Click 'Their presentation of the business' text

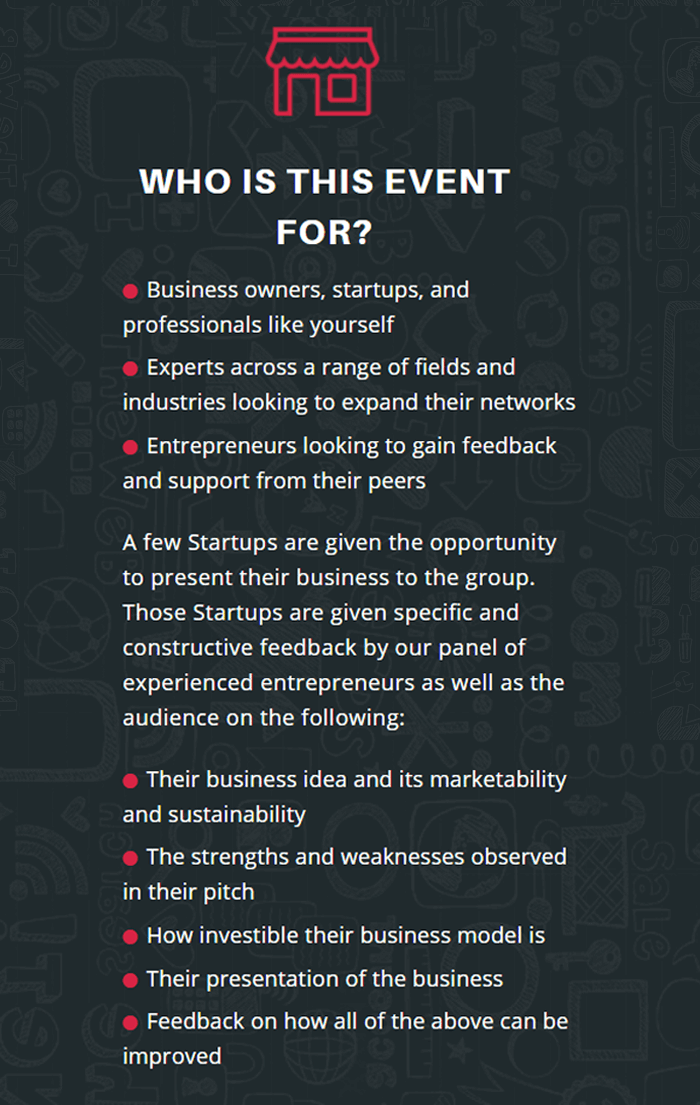pyautogui.click(x=325, y=979)
